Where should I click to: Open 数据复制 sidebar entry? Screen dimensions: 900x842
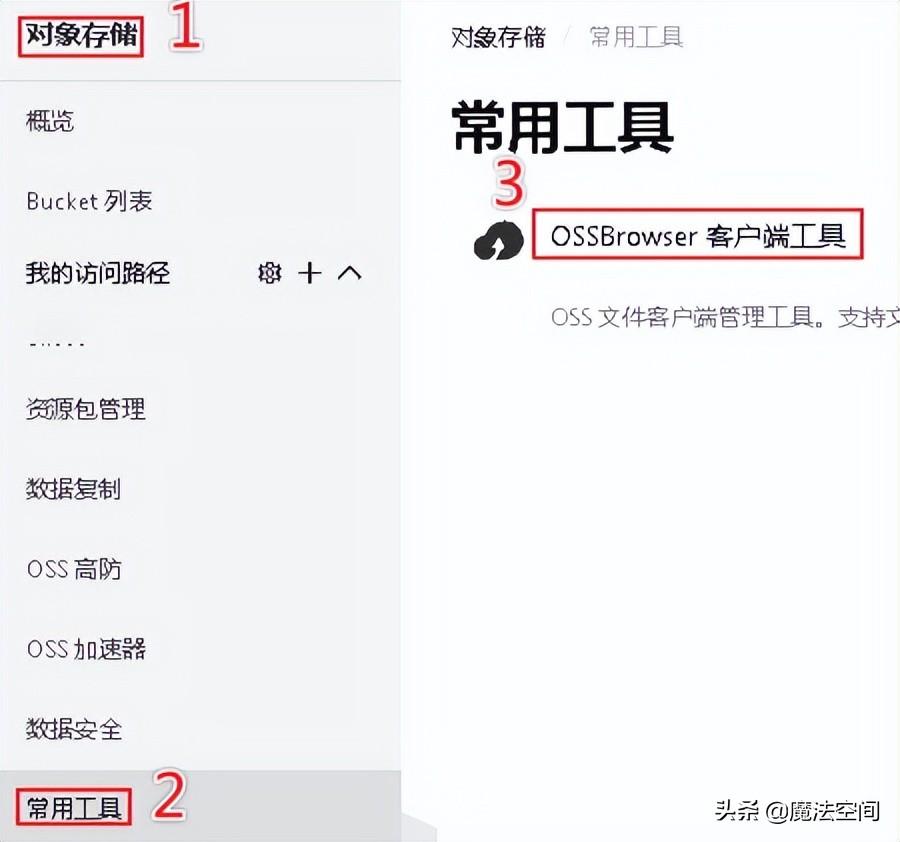pos(73,490)
